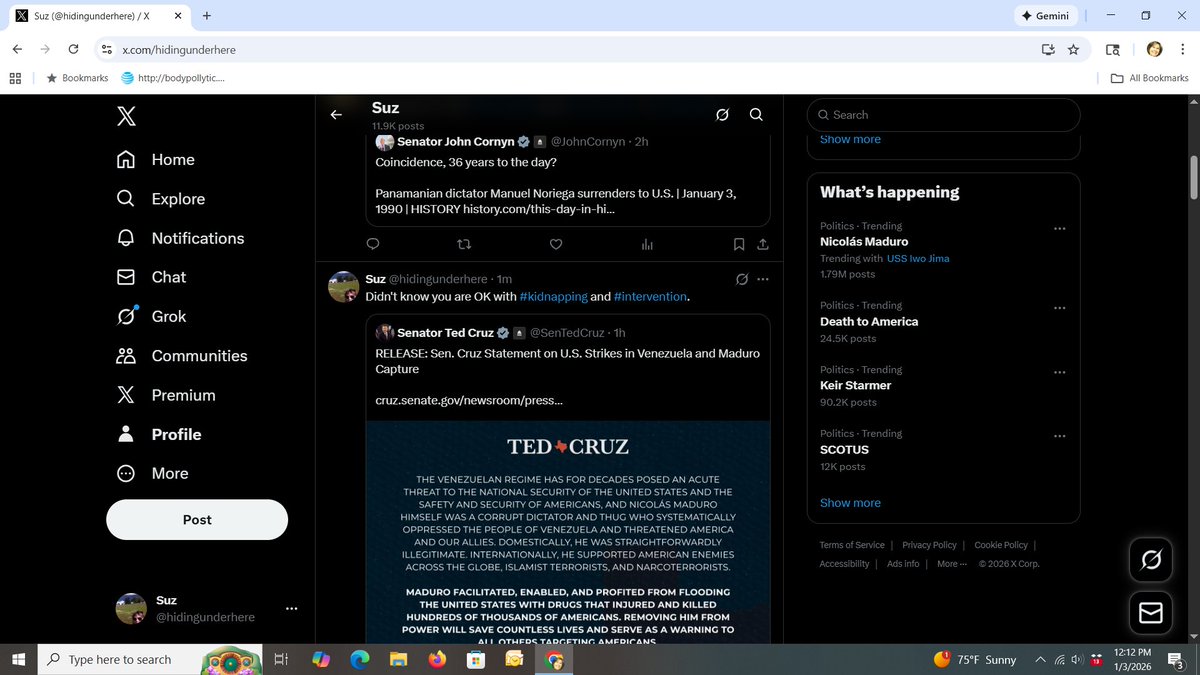
Task: Click Show more under SCOTUS trend
Action: coord(850,503)
